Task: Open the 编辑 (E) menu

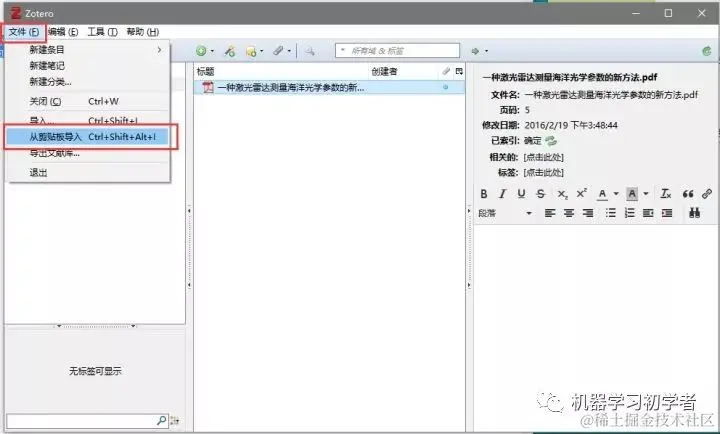Action: [x=63, y=32]
